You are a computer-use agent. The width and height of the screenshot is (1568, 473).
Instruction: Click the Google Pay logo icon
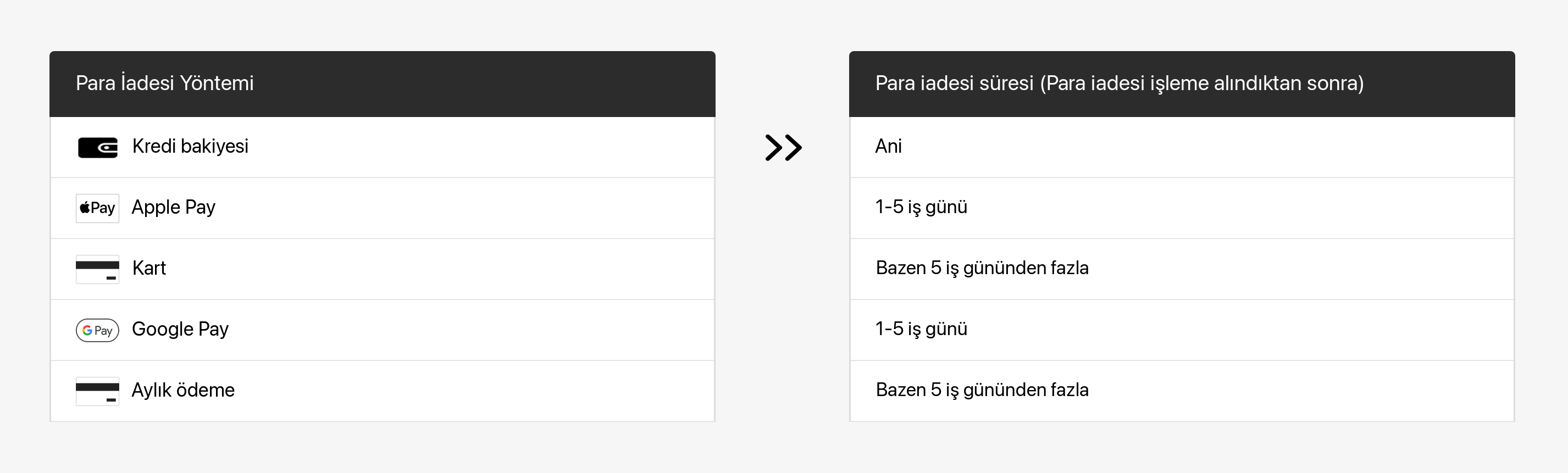pos(97,330)
